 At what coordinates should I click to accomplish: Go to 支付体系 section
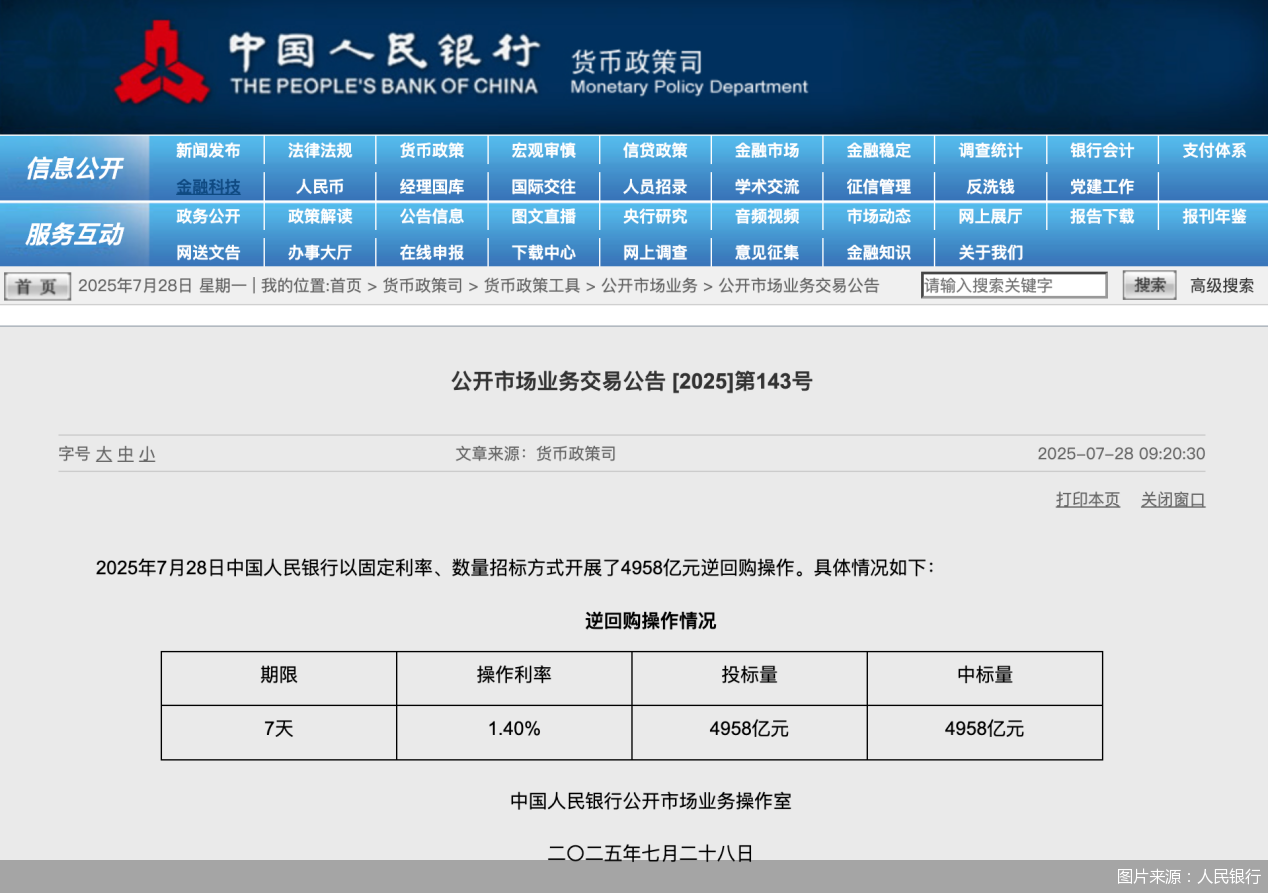pyautogui.click(x=1214, y=151)
